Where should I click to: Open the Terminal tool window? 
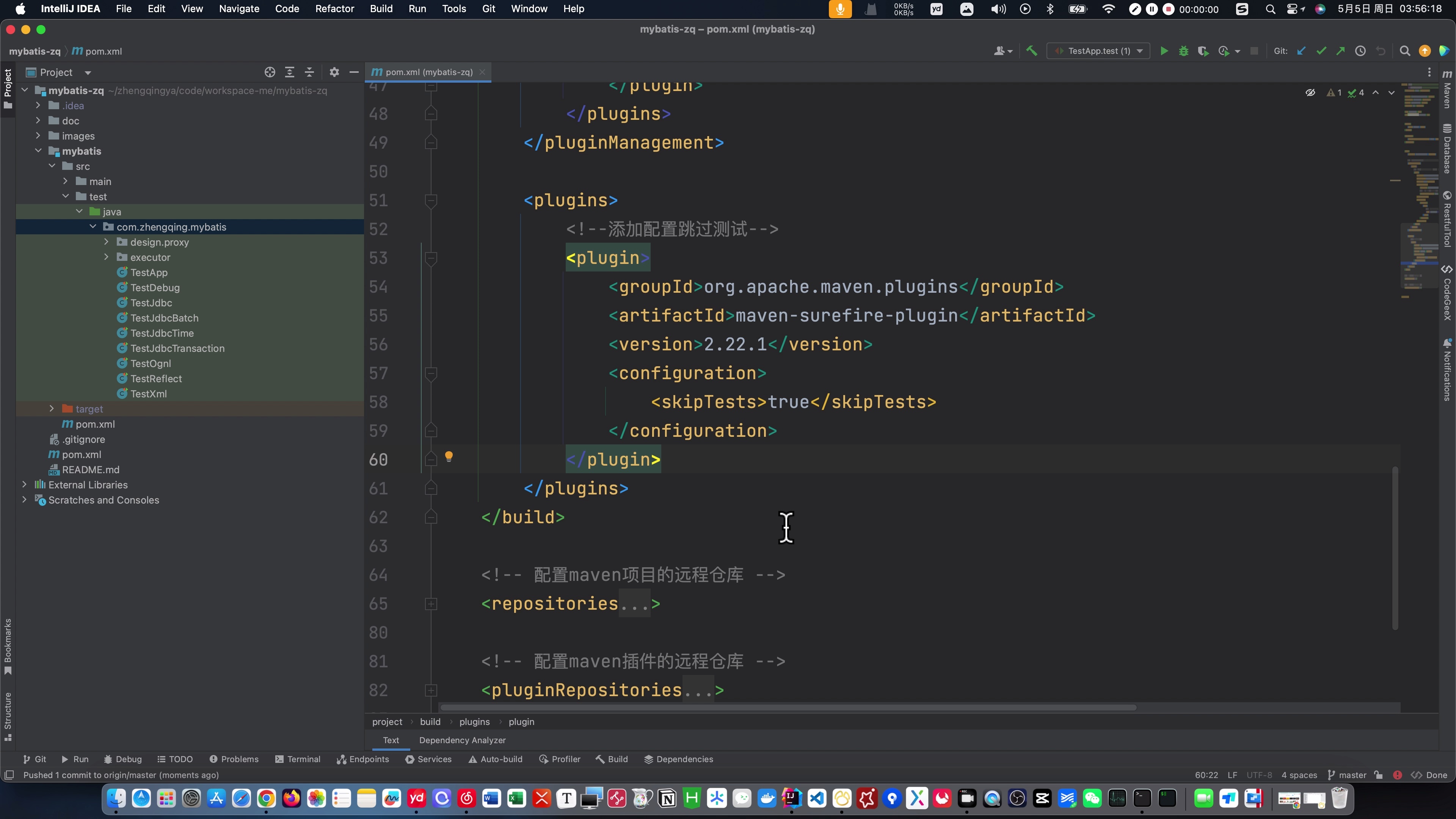[297, 759]
